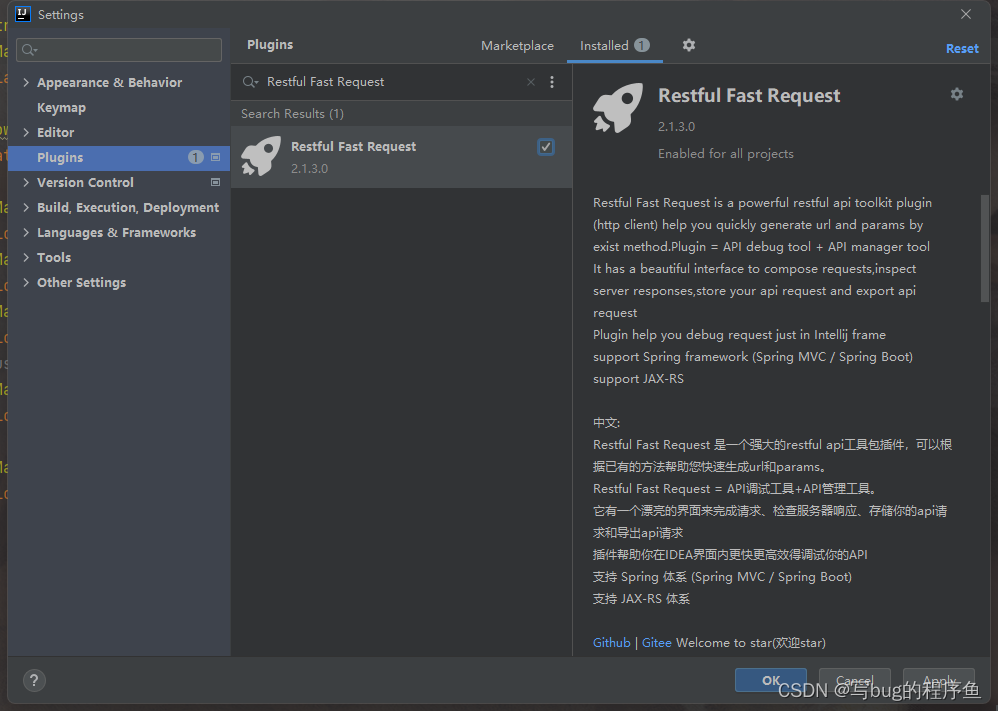
Task: Click the project-level marker icon on the Version Control row
Action: point(216,182)
